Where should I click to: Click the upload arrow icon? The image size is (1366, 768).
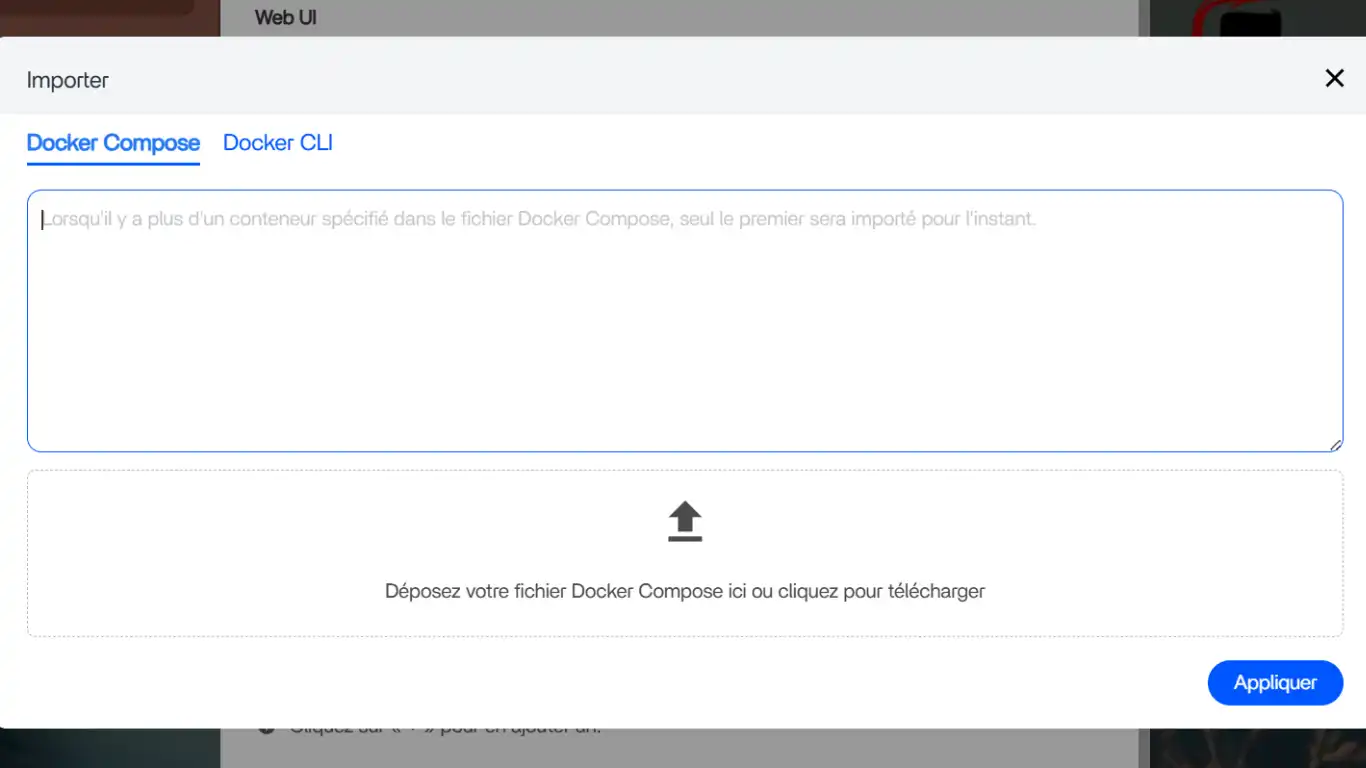(x=685, y=521)
